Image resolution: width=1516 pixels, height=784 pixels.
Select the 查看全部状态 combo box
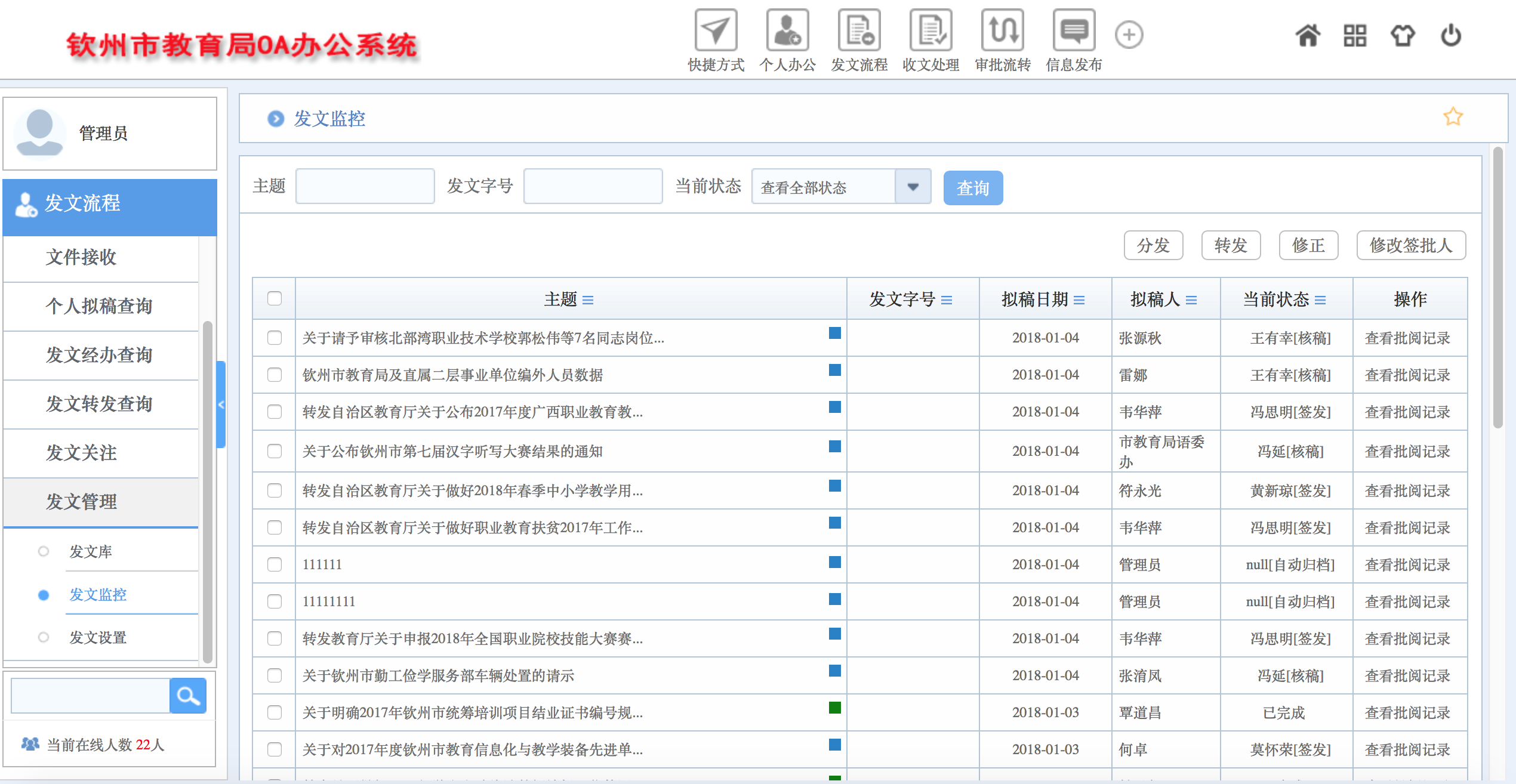841,187
